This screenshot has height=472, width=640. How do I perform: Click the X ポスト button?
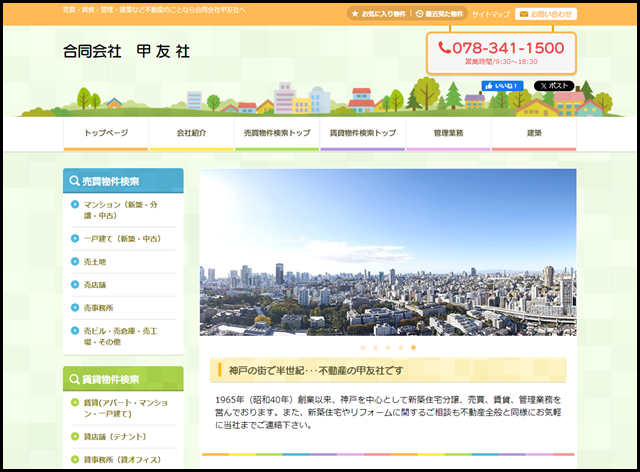coord(554,86)
